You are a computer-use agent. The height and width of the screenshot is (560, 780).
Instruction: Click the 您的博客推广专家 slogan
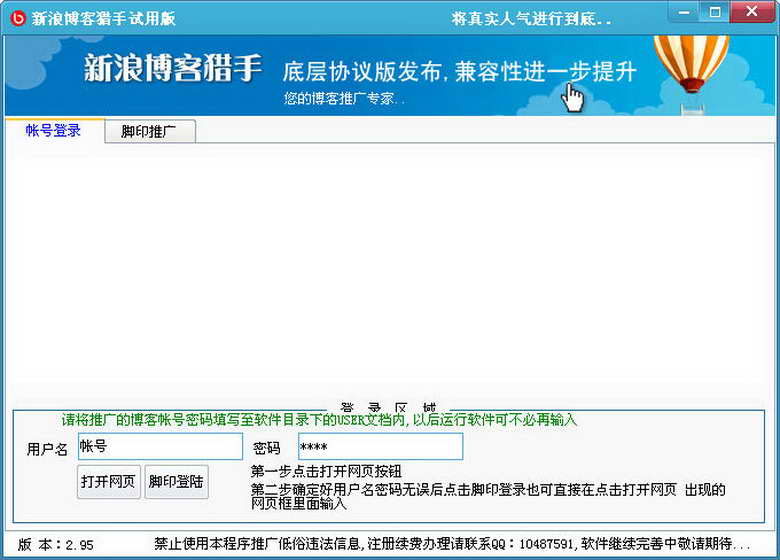click(x=344, y=98)
